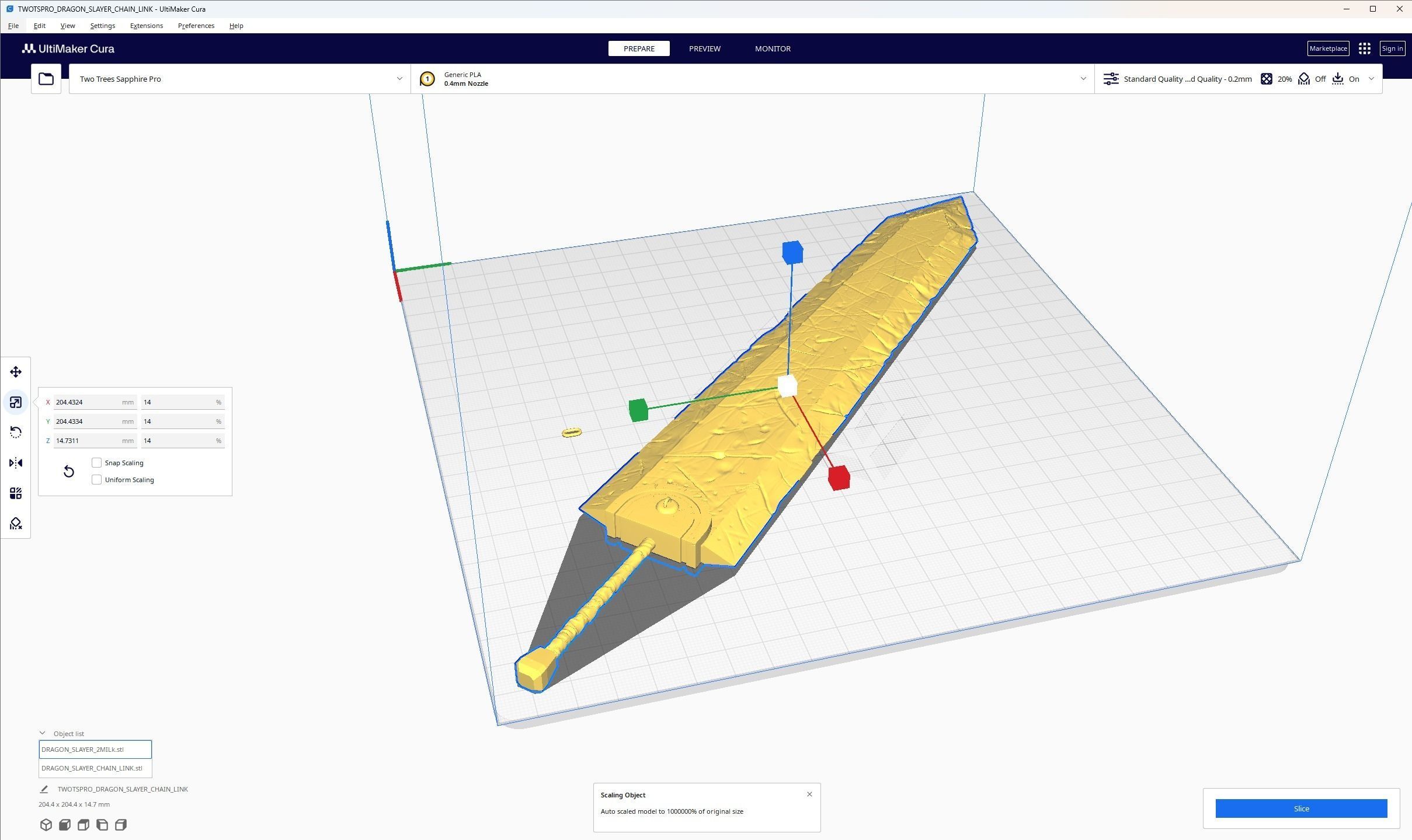The image size is (1412, 840).
Task: Click the Z size mm input field
Action: [x=95, y=441]
